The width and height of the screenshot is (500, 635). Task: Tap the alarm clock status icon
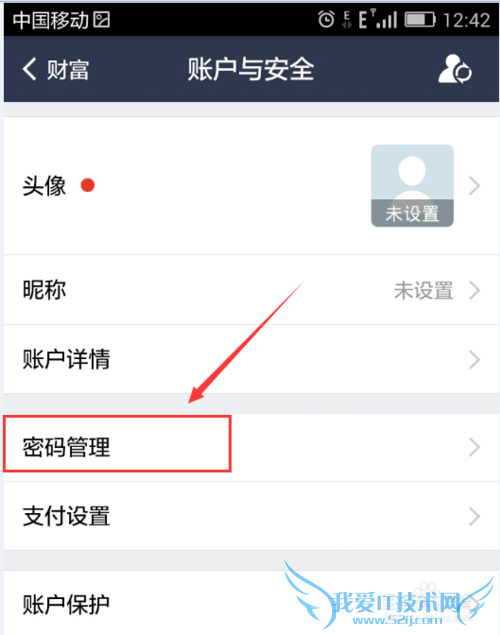326,19
